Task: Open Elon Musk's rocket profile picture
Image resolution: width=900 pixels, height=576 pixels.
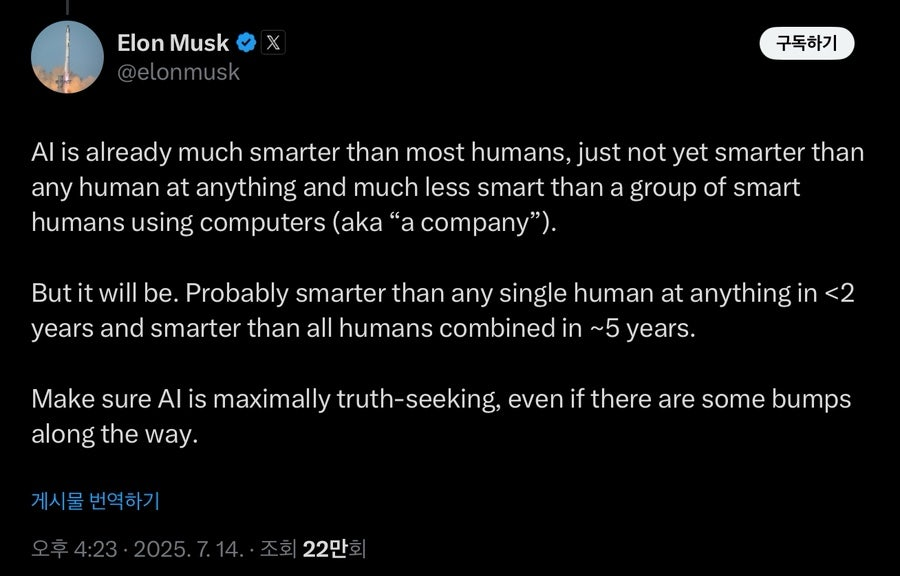Action: 67,57
